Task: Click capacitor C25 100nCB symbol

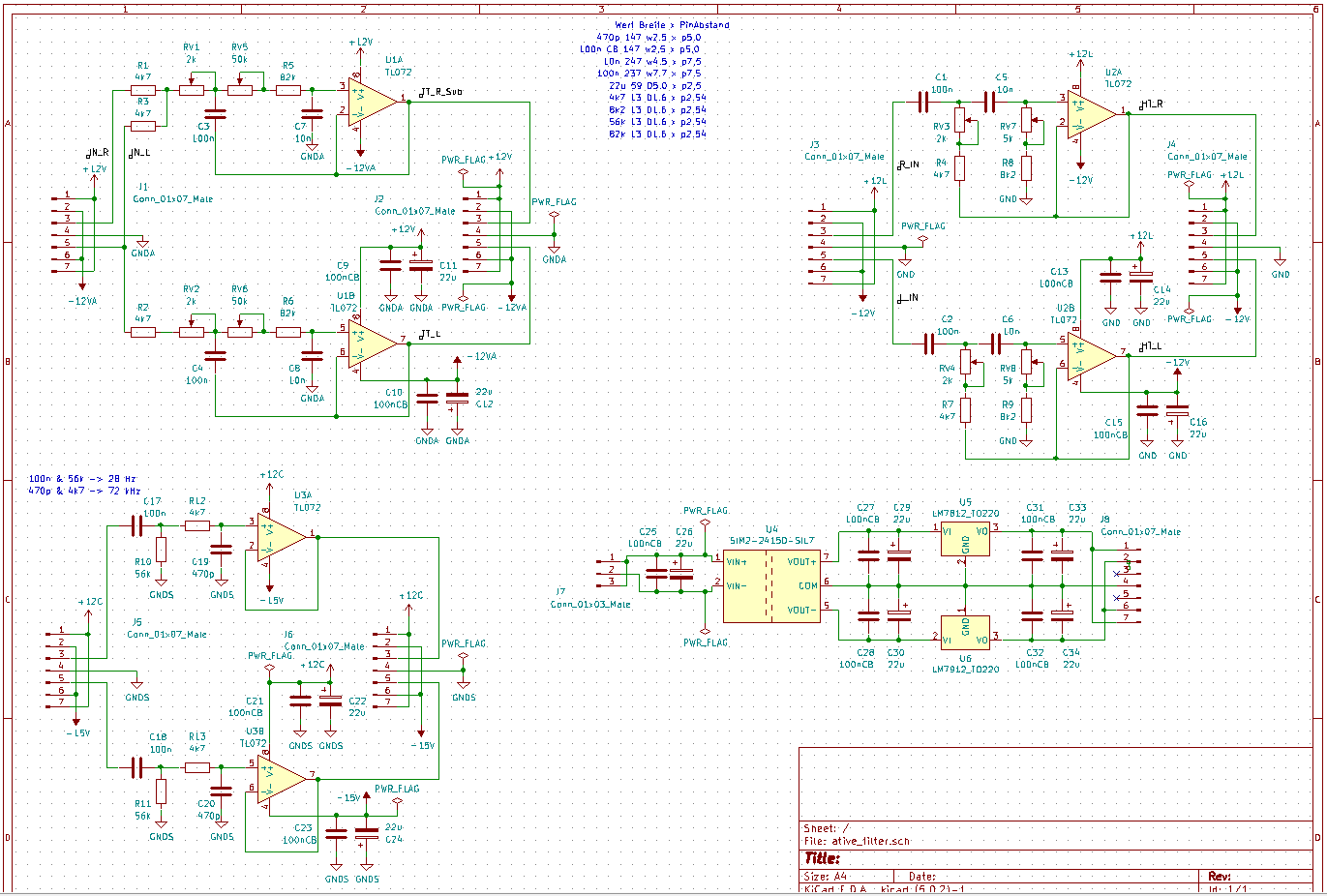Action: tap(657, 573)
